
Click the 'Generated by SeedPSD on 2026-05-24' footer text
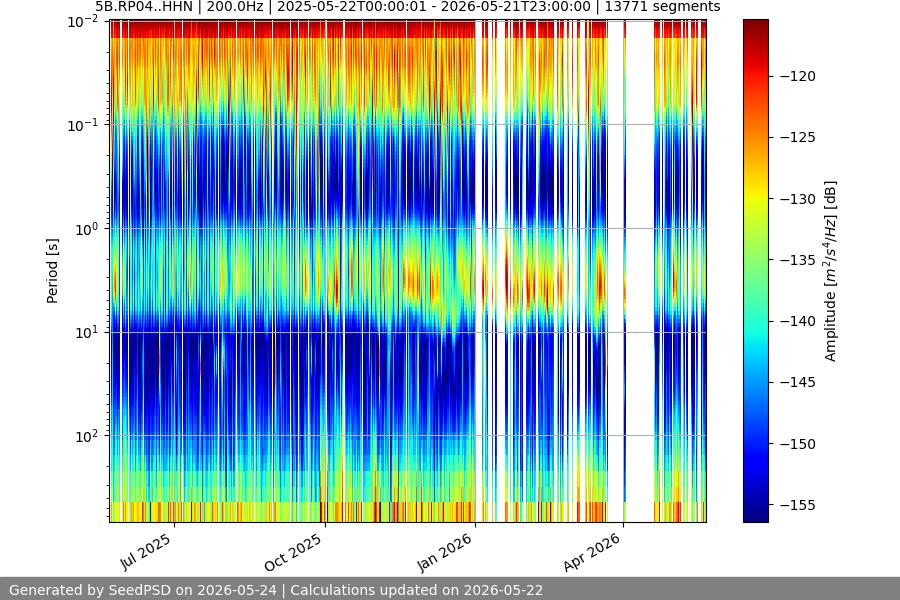tap(143, 590)
